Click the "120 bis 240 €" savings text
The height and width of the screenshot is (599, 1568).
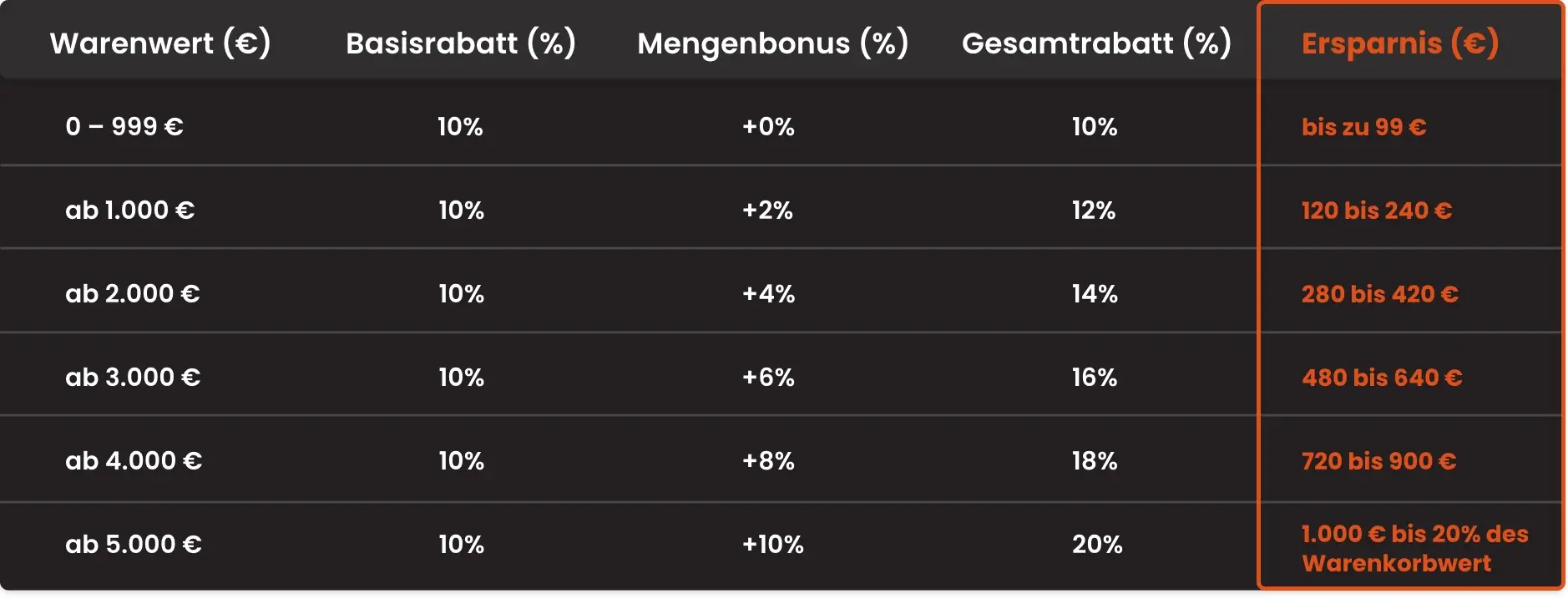pos(1377,211)
